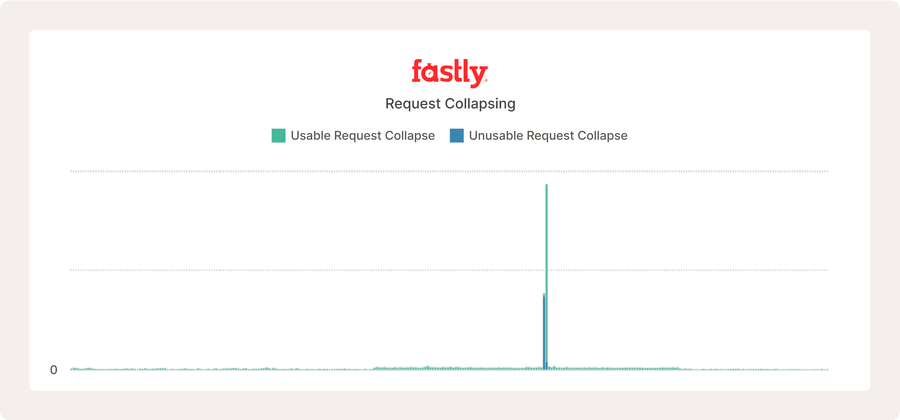Click the Fastly logo
900x420 pixels.
tap(449, 72)
